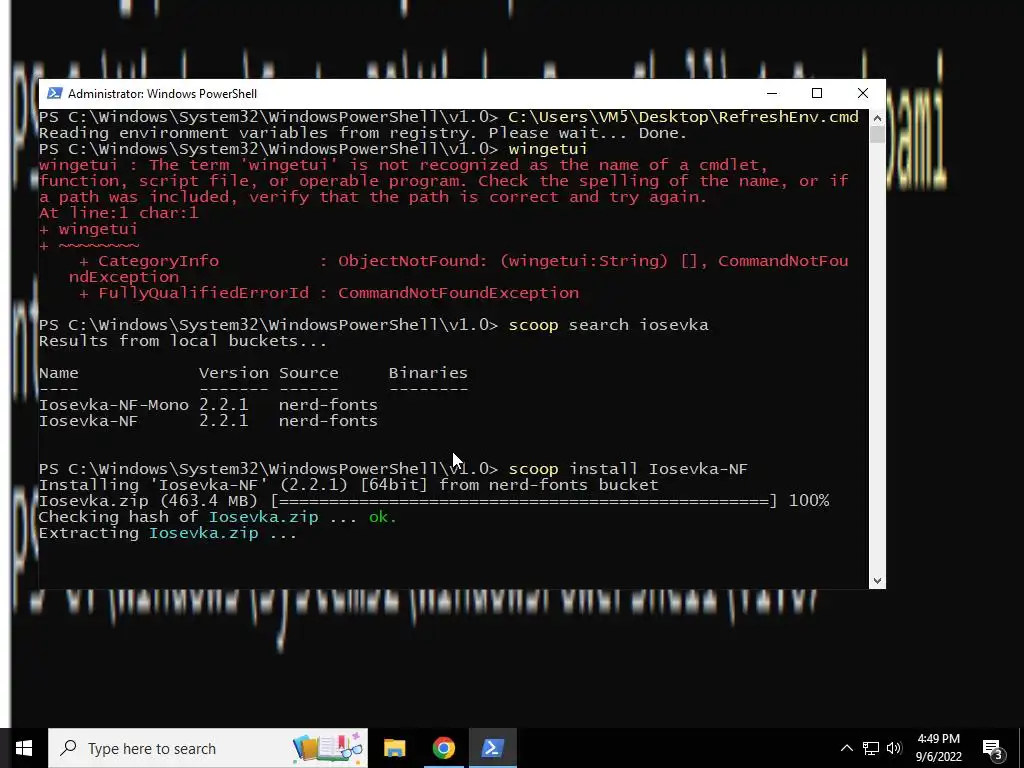Click the 'Reading environment variables' output line
1024x768 pixels.
pyautogui.click(x=363, y=133)
